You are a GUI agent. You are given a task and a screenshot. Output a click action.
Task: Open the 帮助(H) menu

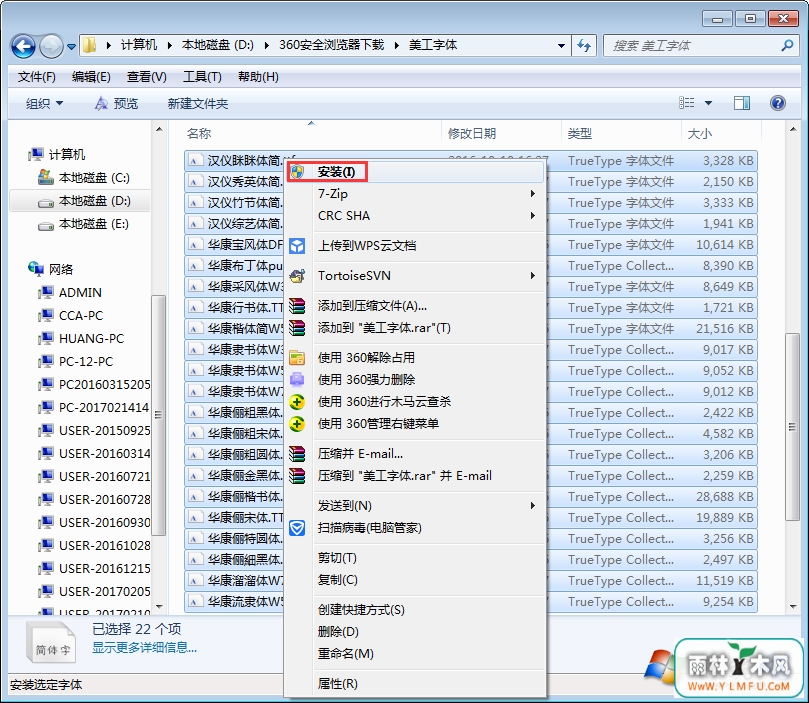click(258, 77)
